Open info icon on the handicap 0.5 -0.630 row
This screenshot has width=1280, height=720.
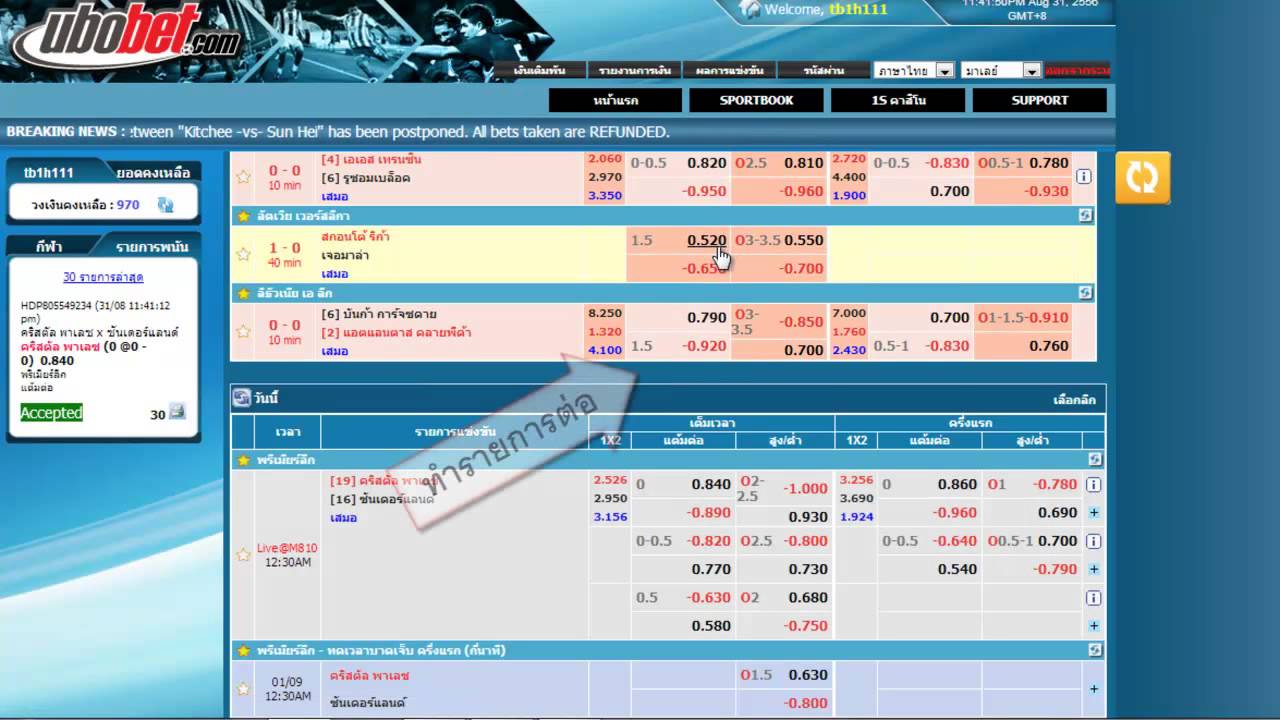point(1093,598)
